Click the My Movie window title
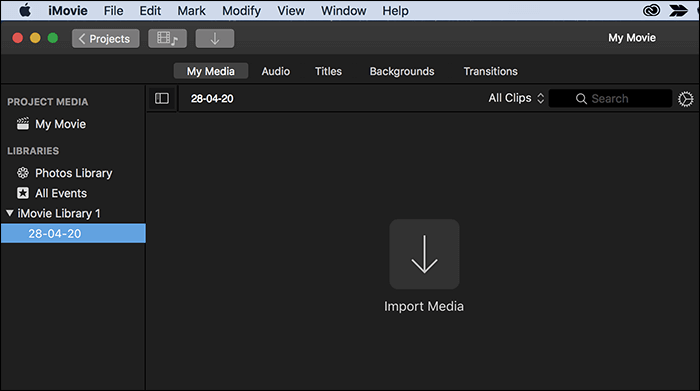700x391 pixels. coord(632,38)
